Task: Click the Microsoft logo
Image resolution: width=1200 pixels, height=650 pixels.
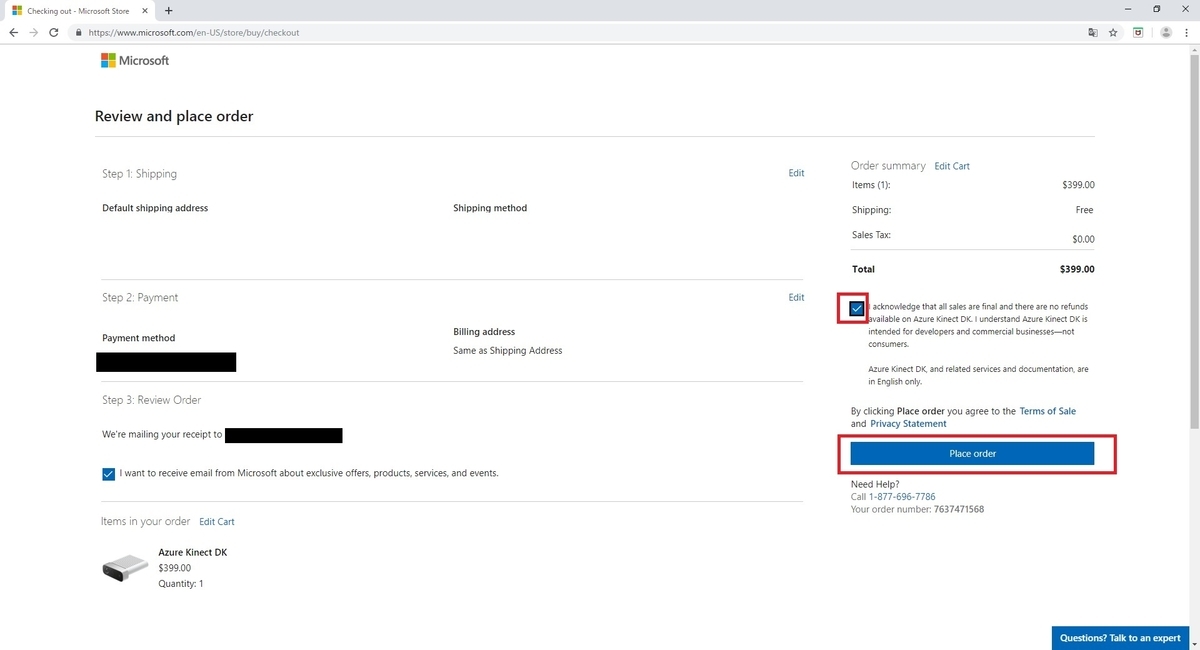Action: click(x=135, y=61)
